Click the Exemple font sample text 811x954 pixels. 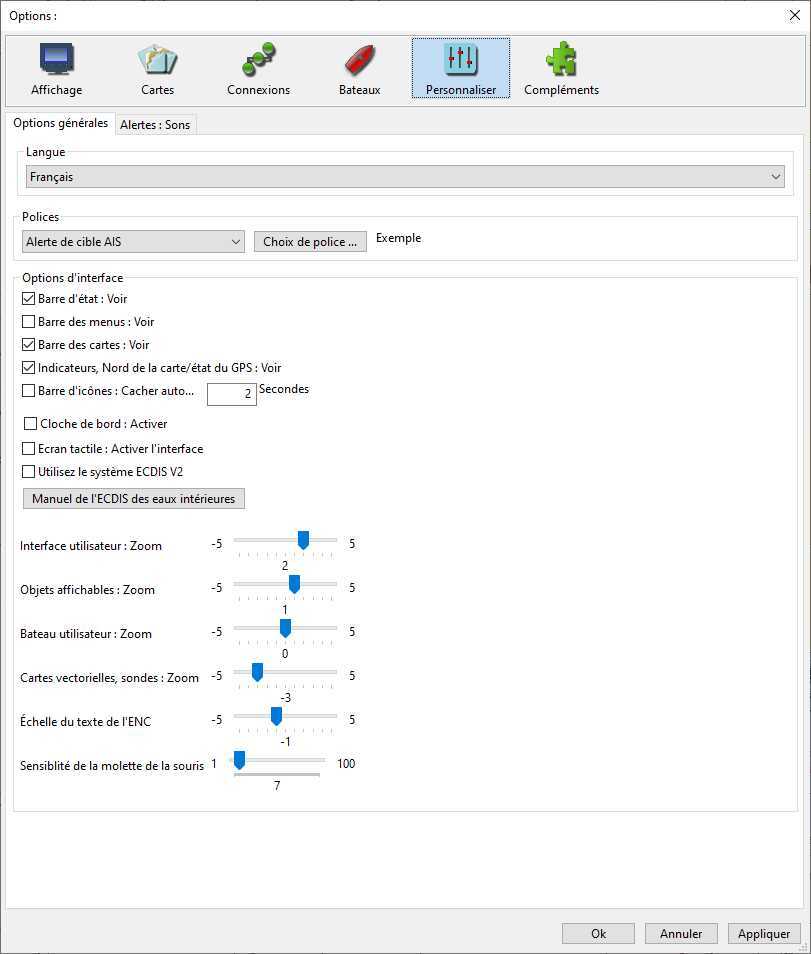[x=399, y=238]
